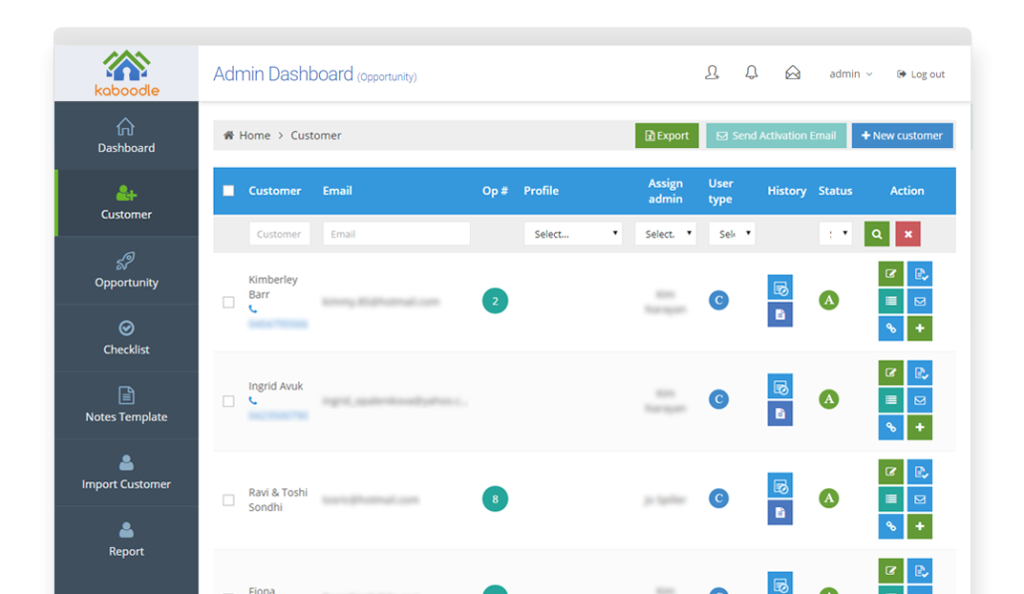Open the inbox envelope icon in header
Screen dimensions: 1024x594
pos(792,73)
